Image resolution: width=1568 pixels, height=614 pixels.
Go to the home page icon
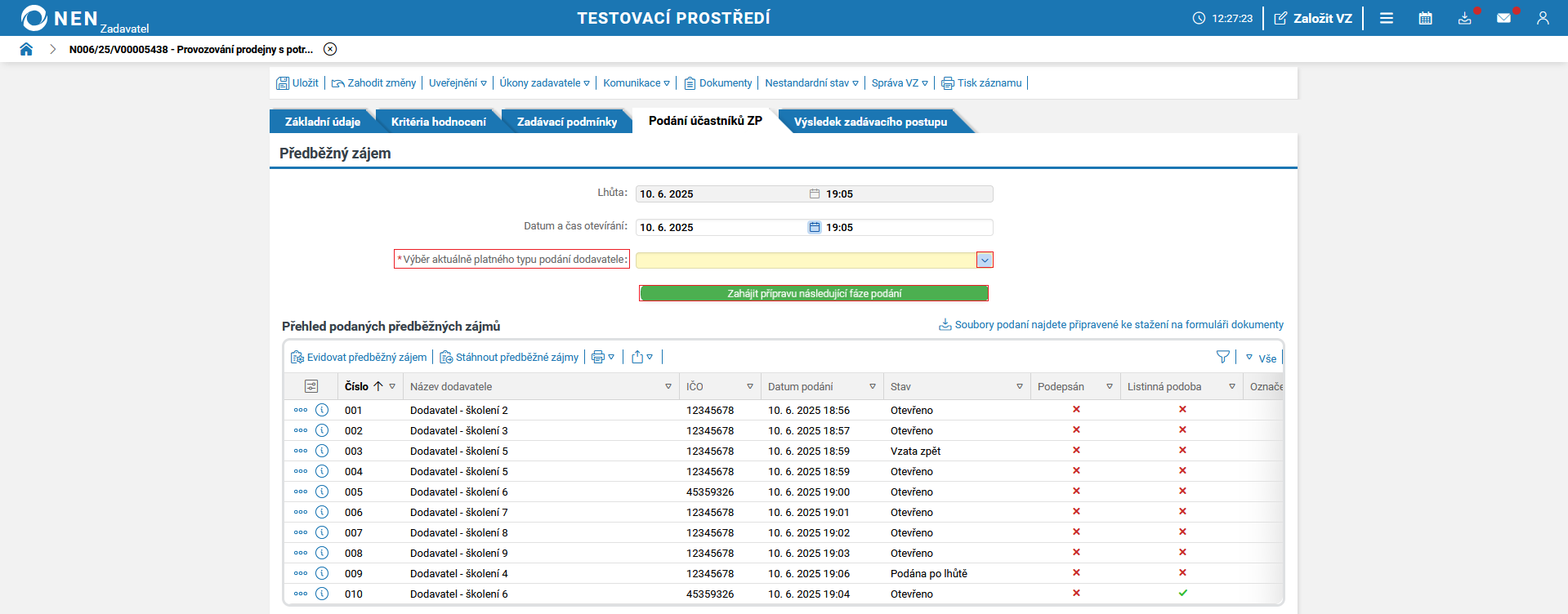tap(26, 49)
